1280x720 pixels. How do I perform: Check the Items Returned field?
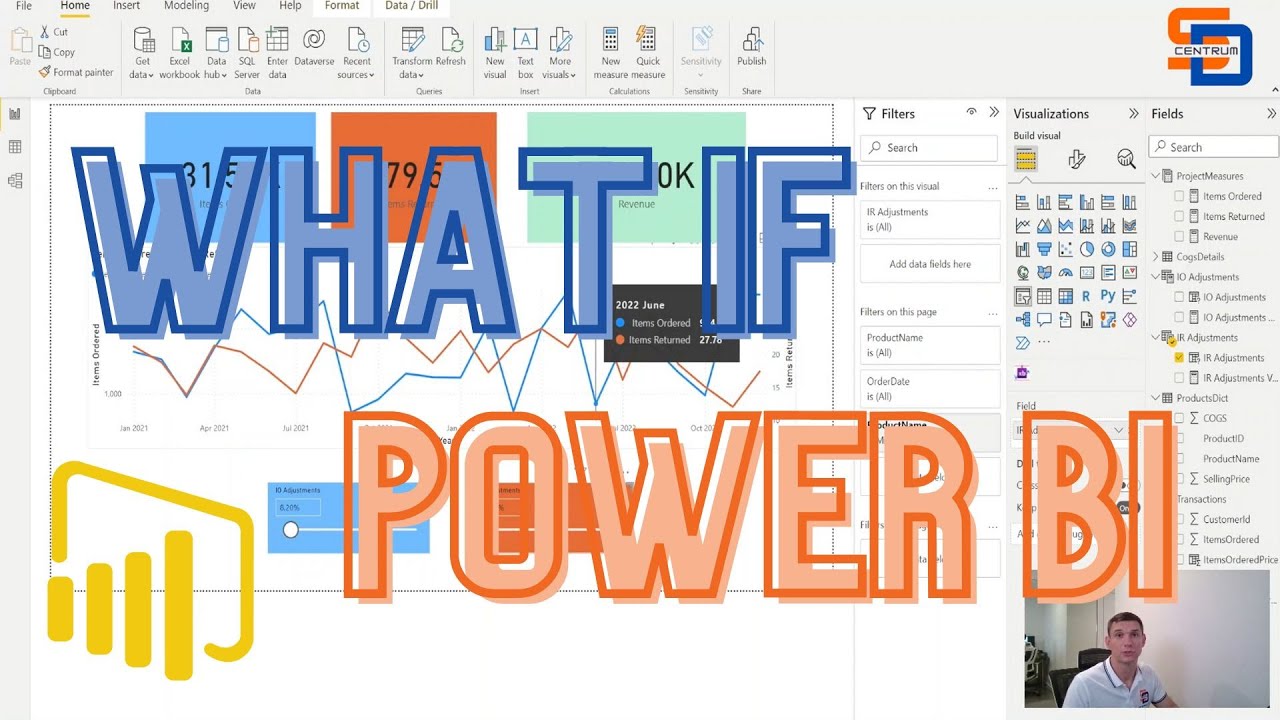pos(1179,216)
